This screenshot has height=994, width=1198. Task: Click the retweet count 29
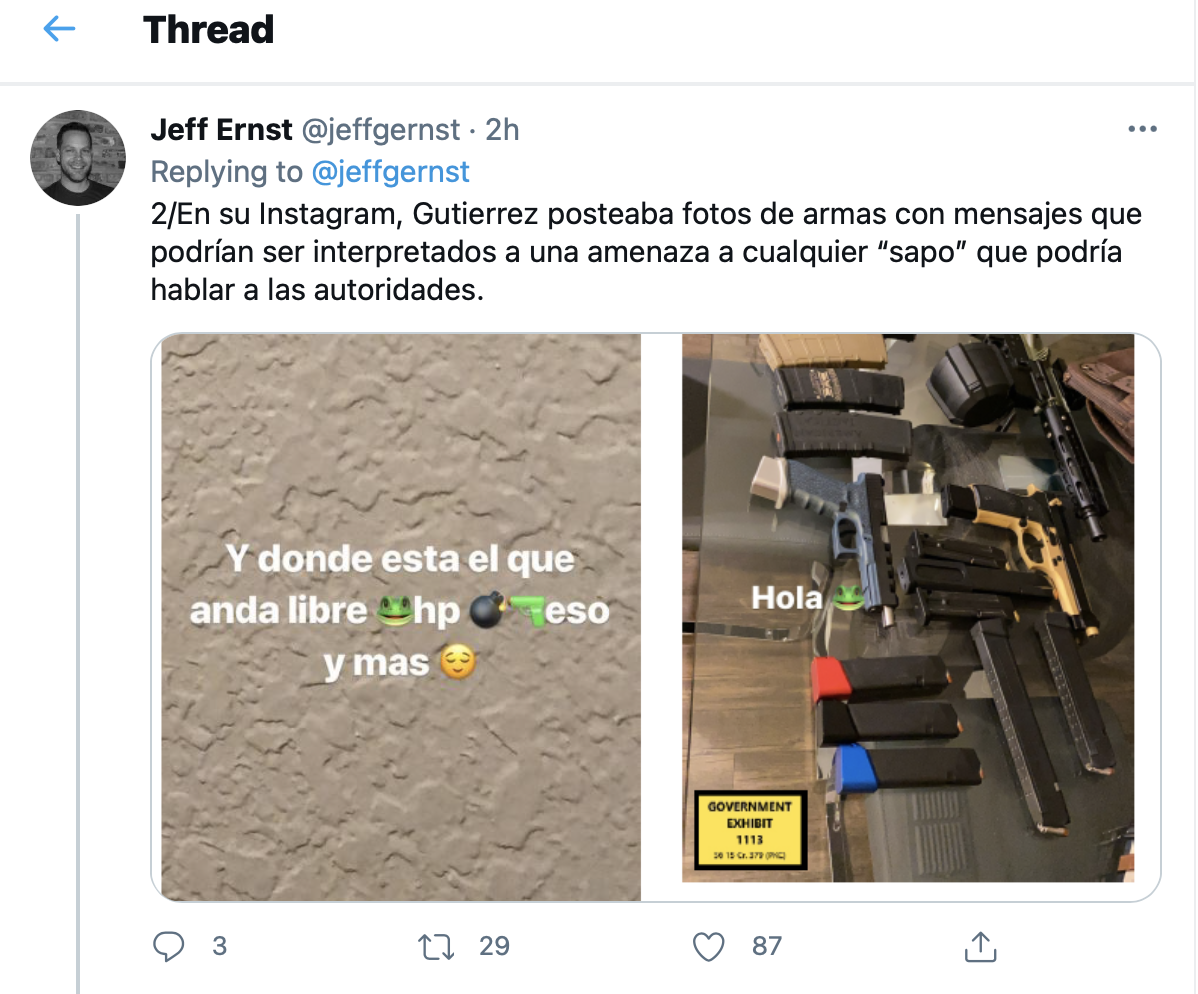coord(494,946)
